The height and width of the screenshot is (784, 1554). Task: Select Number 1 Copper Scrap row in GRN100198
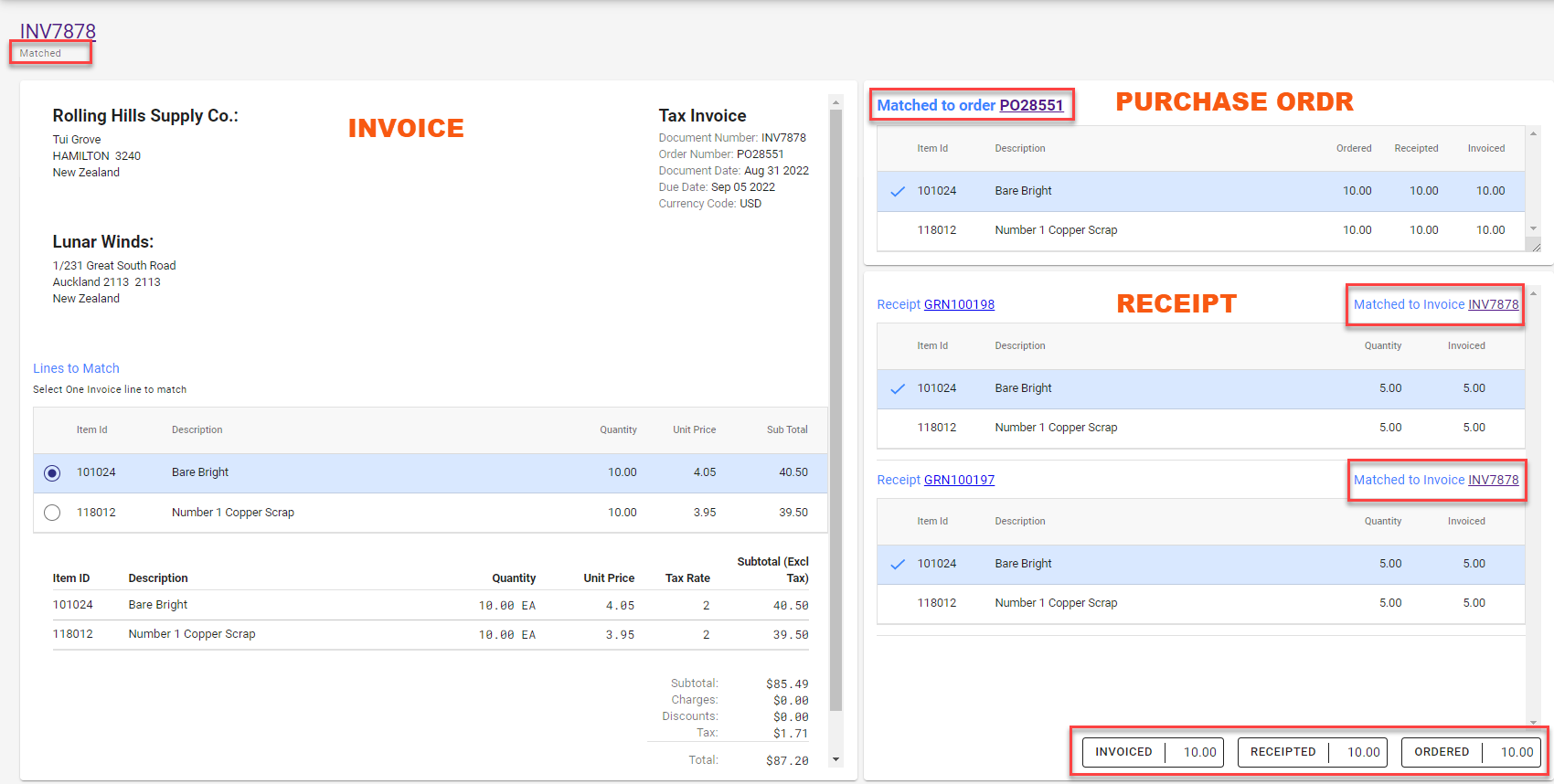click(x=1200, y=428)
